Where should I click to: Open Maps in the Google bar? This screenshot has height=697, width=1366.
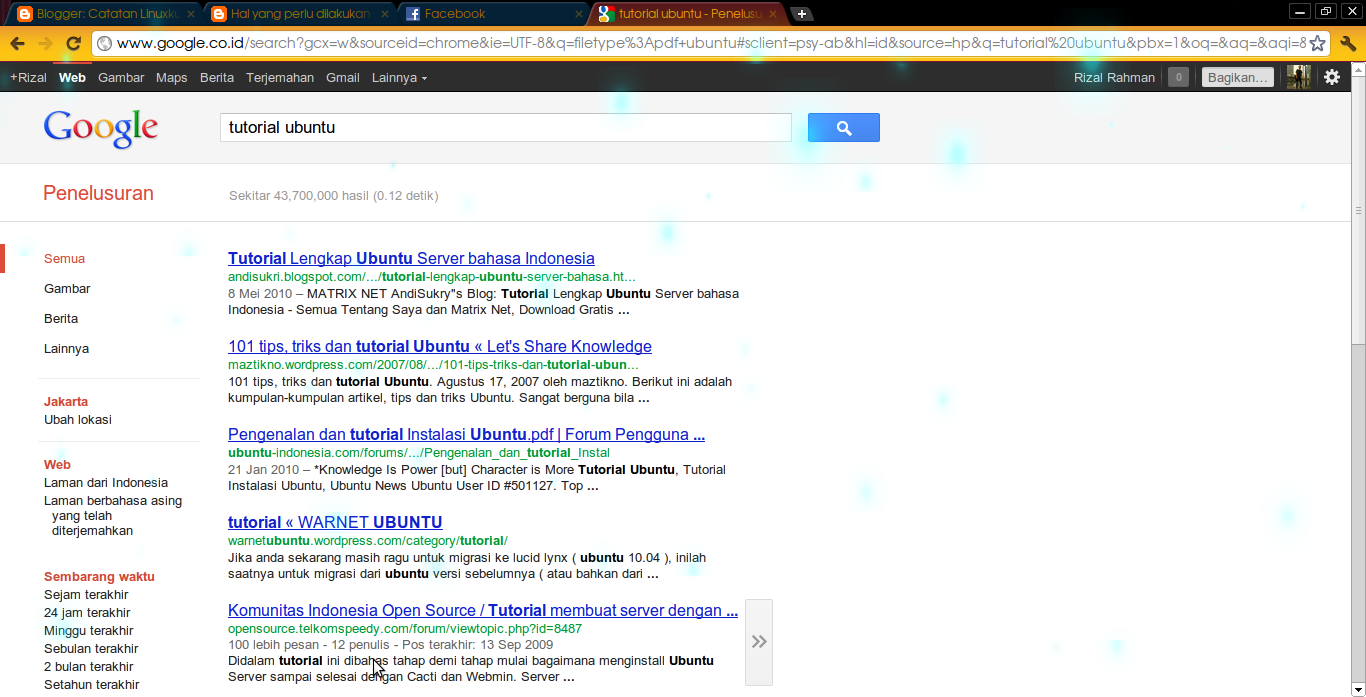coord(172,77)
